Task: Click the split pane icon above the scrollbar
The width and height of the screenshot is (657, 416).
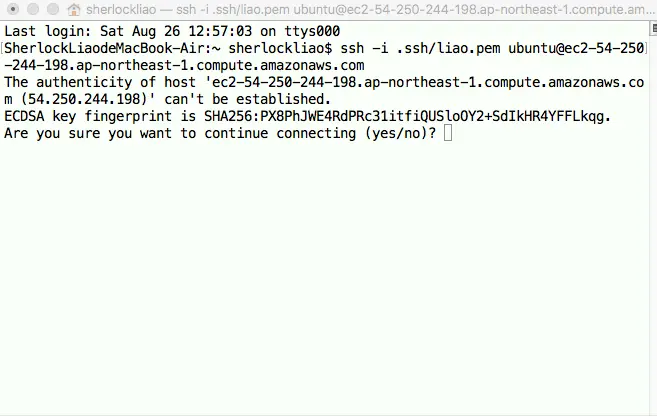Action: tap(653, 28)
